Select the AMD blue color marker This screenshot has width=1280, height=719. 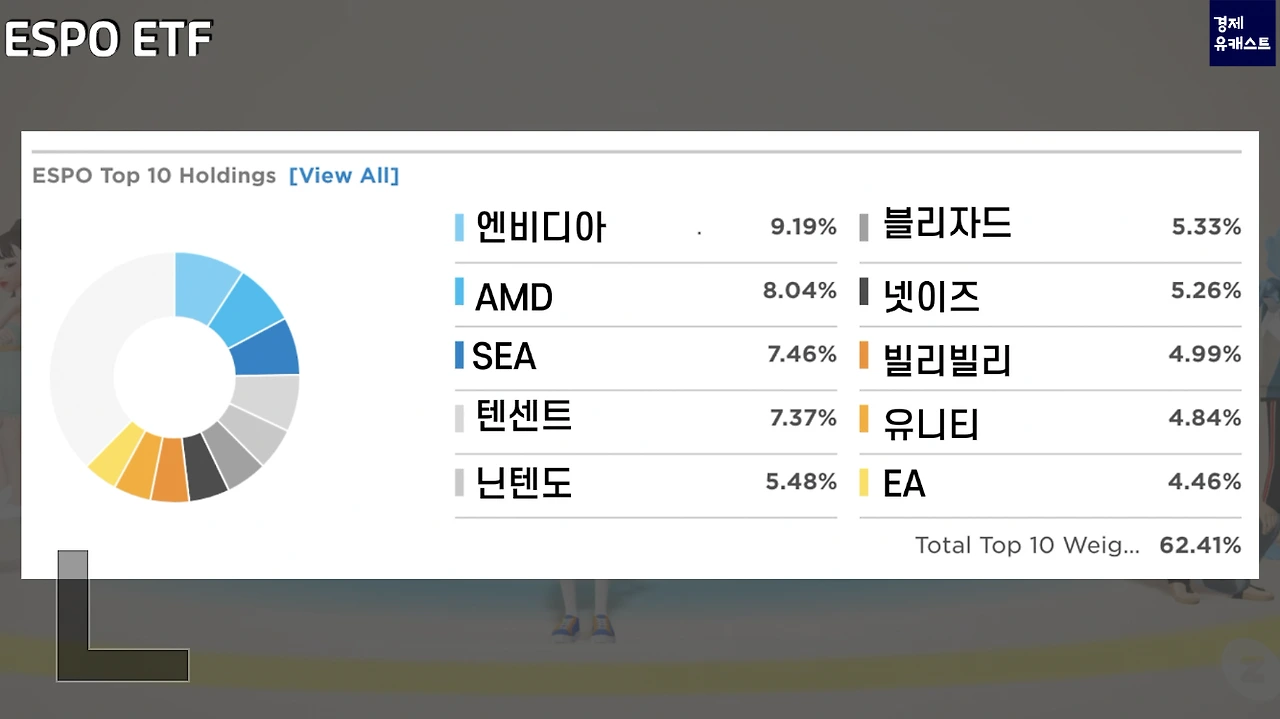pyautogui.click(x=459, y=291)
